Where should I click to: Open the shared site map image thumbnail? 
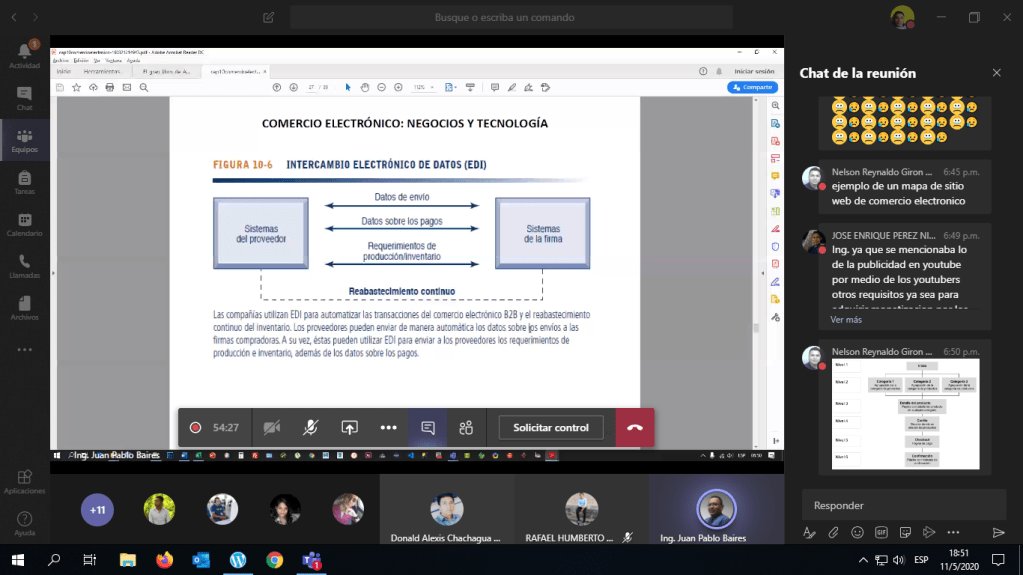(905, 415)
